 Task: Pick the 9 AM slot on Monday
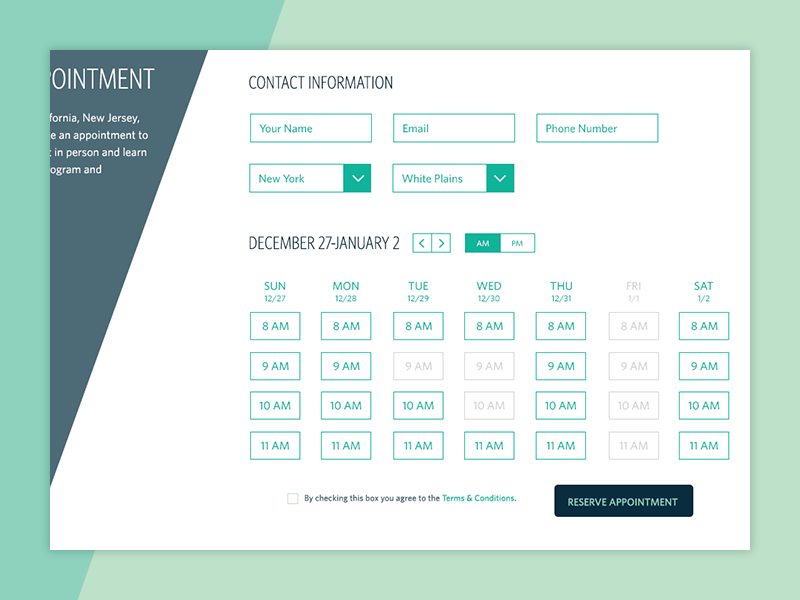(346, 366)
